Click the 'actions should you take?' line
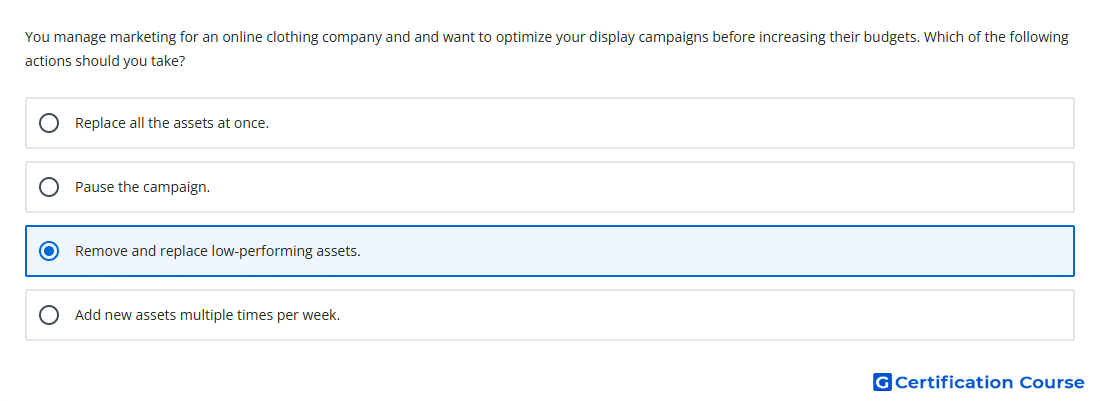Viewport: 1100px width, 401px height. (x=105, y=62)
